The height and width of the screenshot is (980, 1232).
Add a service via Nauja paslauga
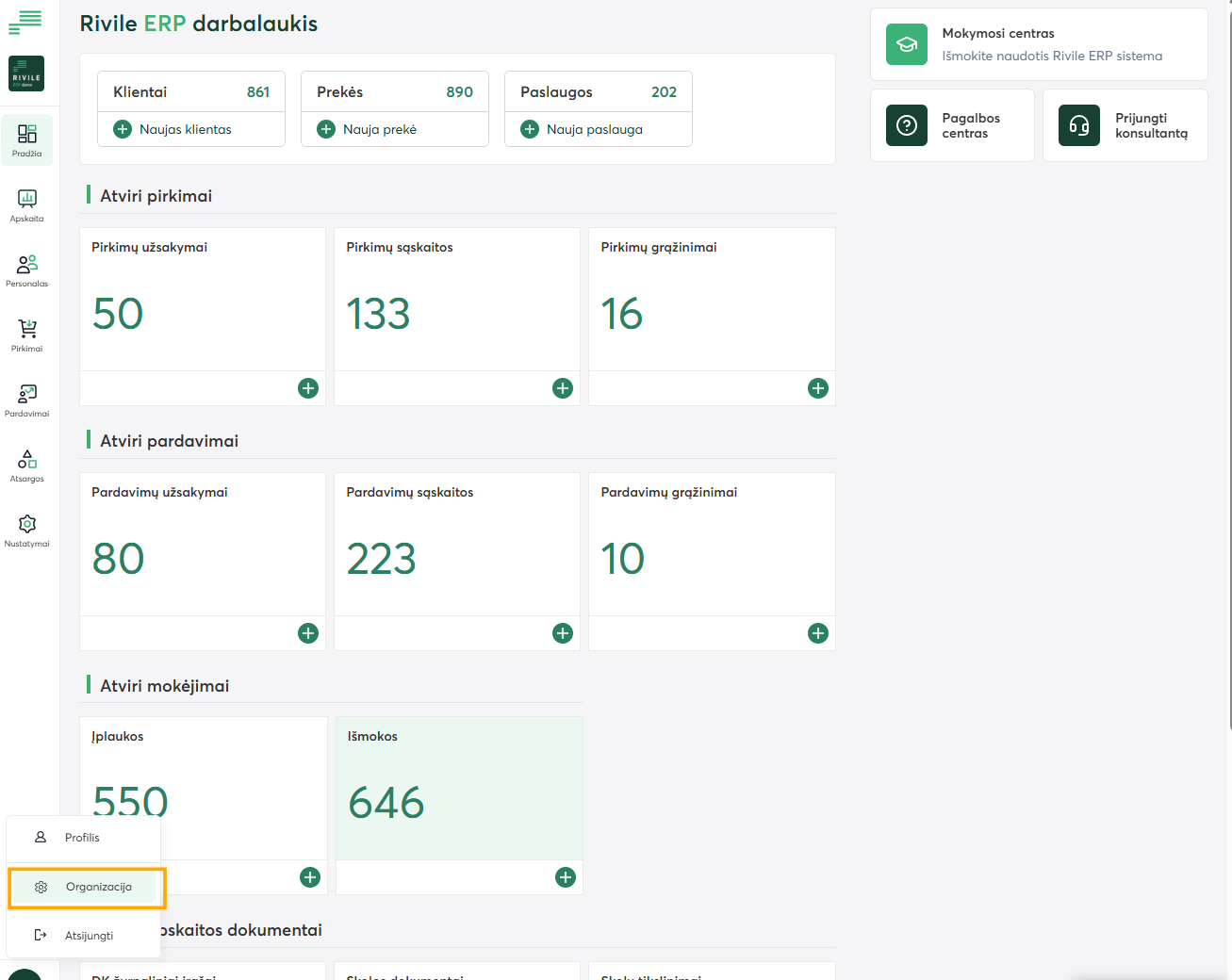tap(593, 129)
